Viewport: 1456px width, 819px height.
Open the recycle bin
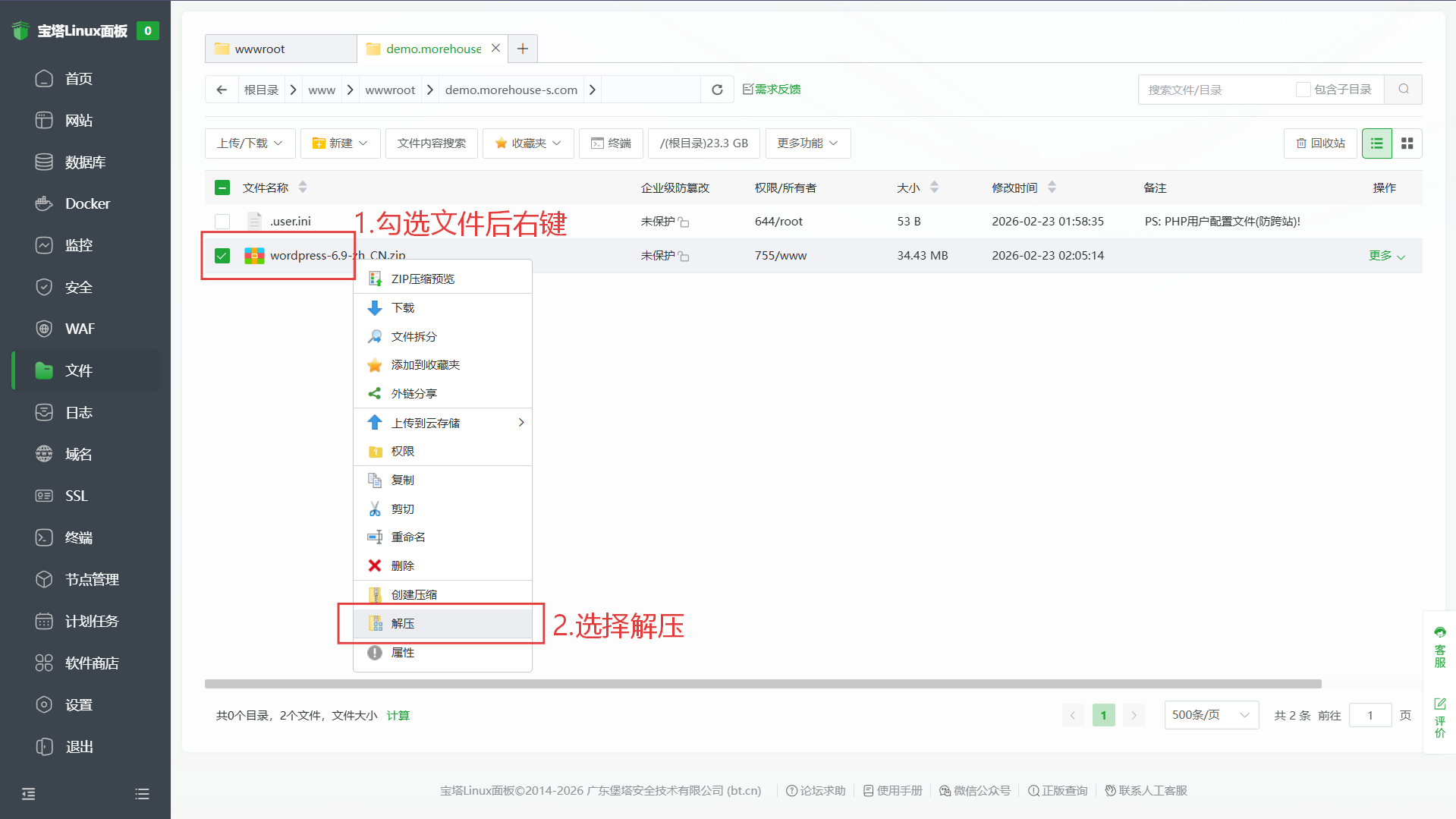click(x=1320, y=143)
